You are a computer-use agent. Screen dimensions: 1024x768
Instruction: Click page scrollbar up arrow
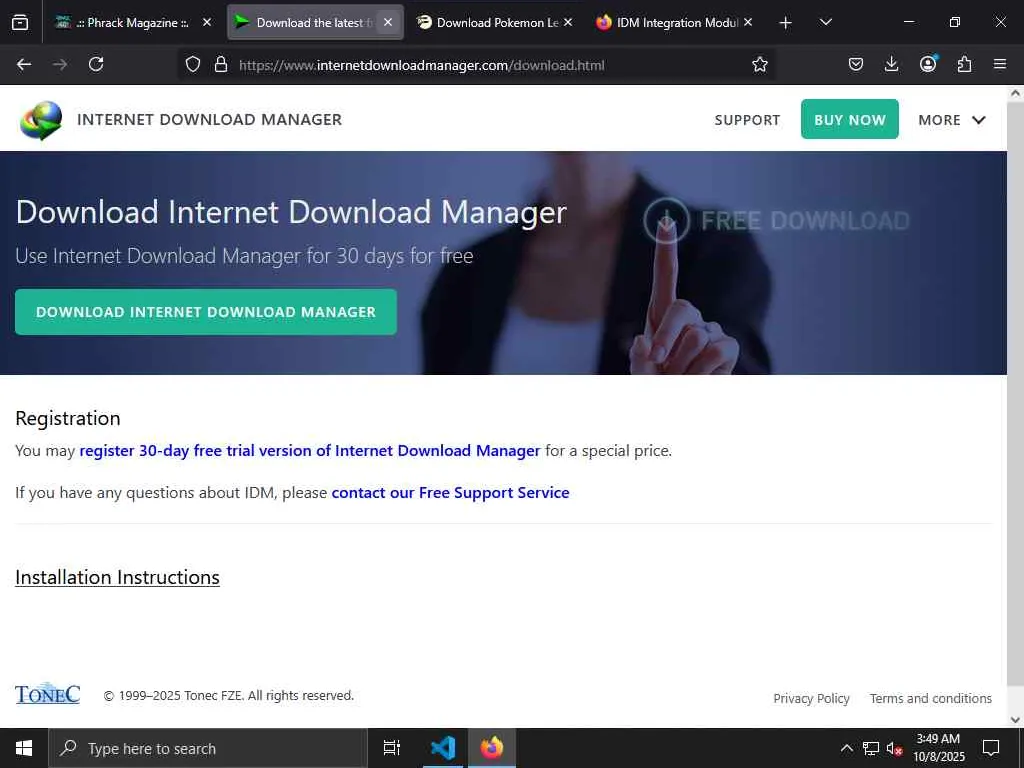[1016, 93]
